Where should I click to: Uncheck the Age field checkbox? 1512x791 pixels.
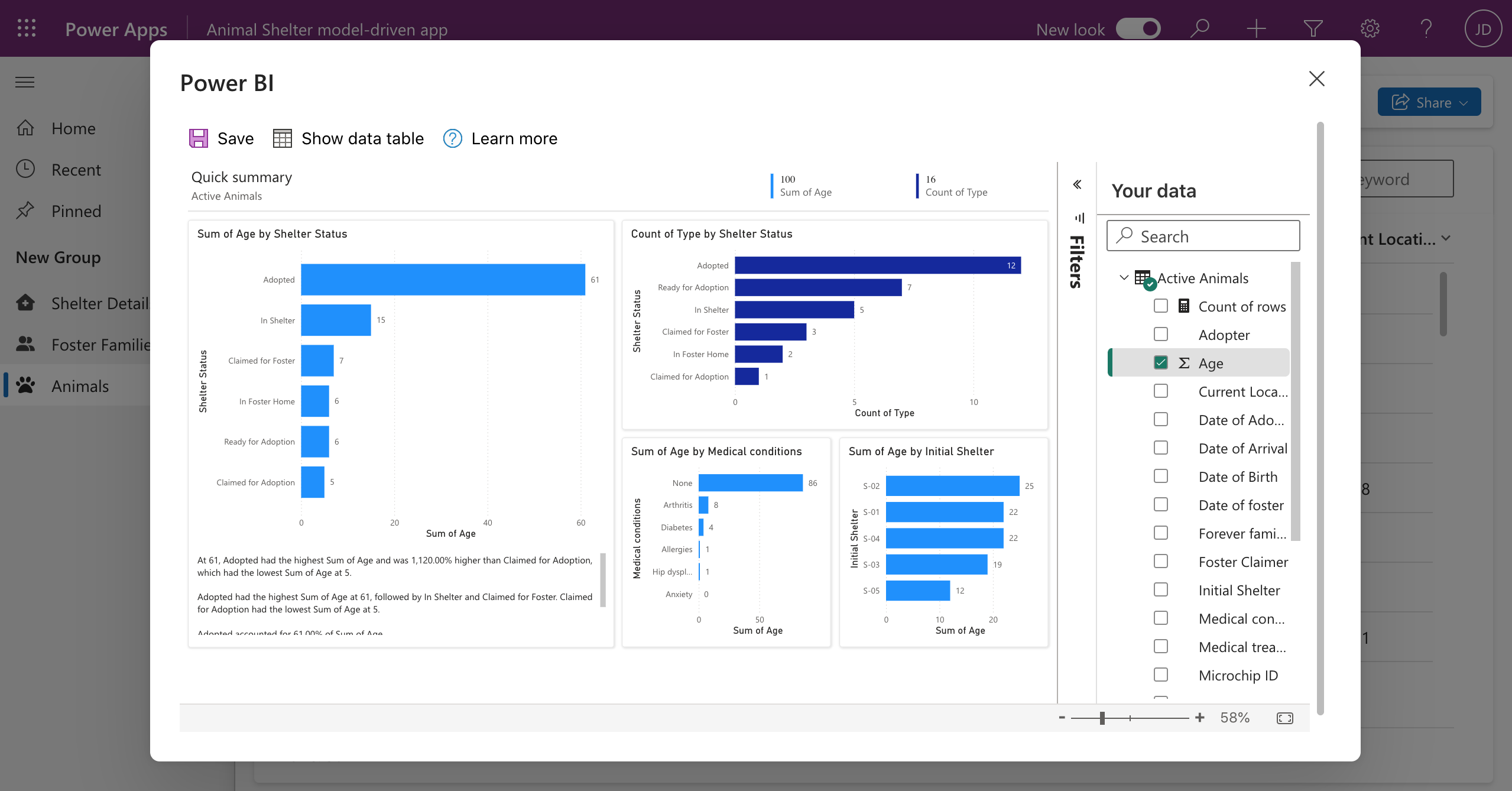[1161, 363]
